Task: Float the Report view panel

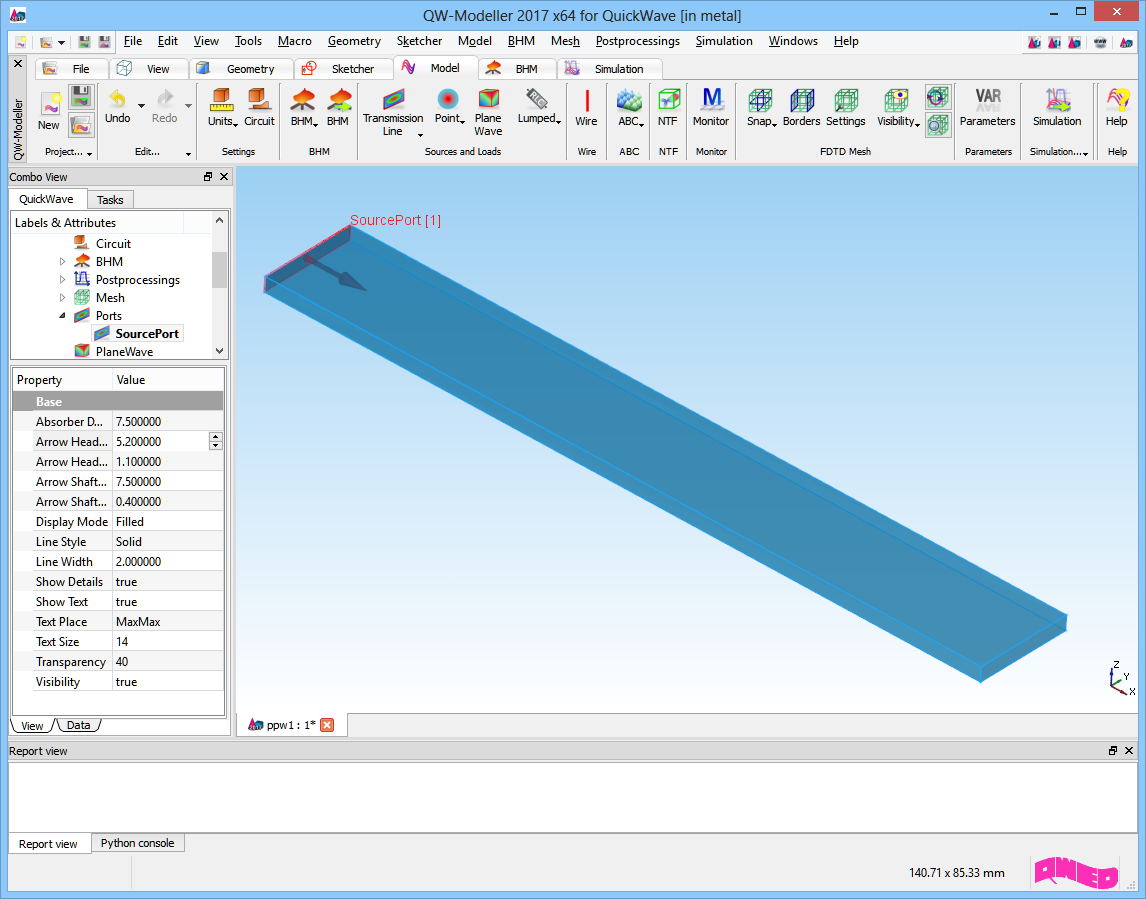Action: pos(1112,751)
